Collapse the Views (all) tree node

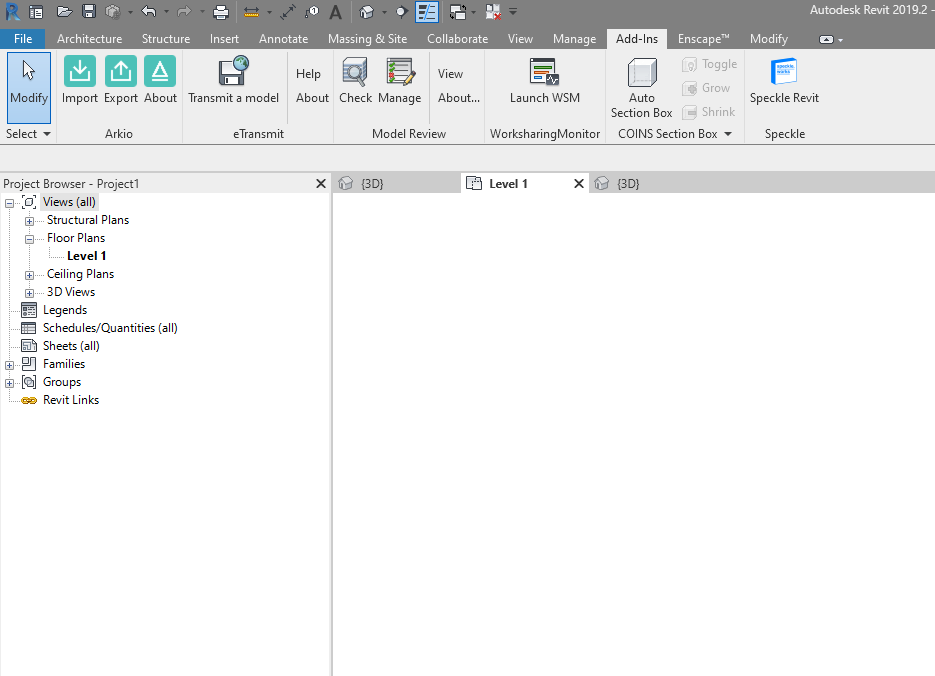pyautogui.click(x=10, y=203)
